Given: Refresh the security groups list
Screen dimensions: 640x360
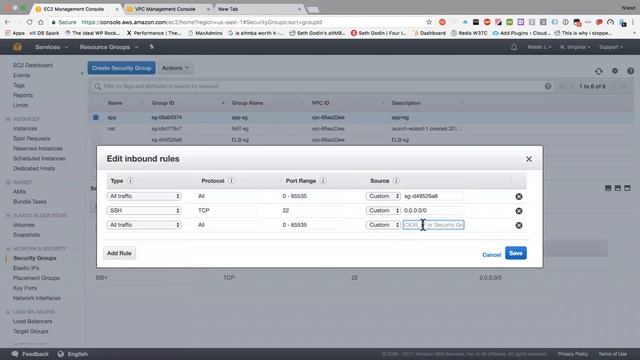Looking at the screenshot, I should (599, 71).
